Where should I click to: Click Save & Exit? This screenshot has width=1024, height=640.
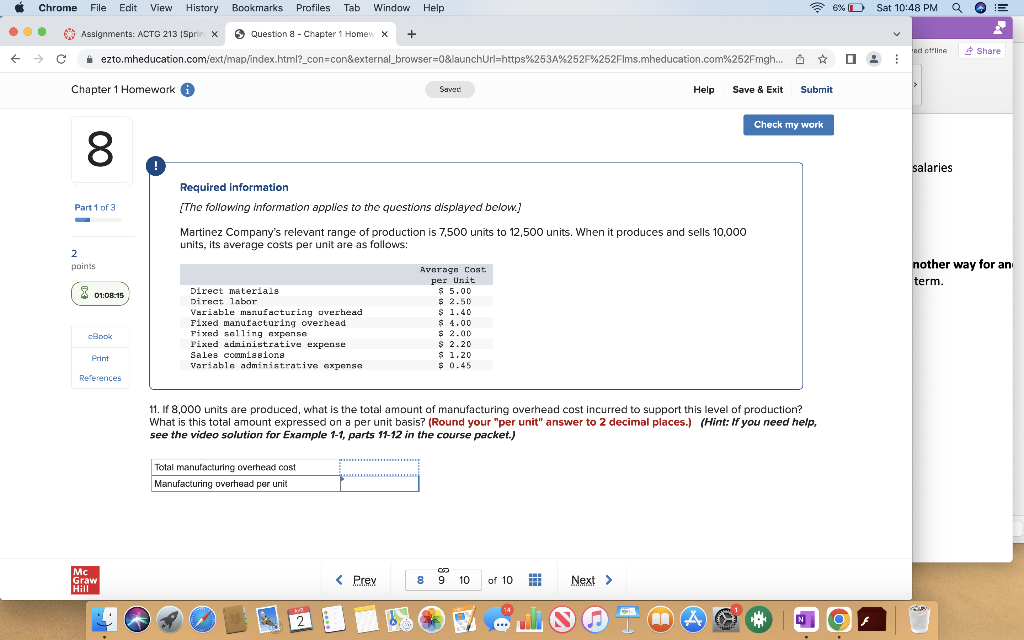(x=758, y=89)
